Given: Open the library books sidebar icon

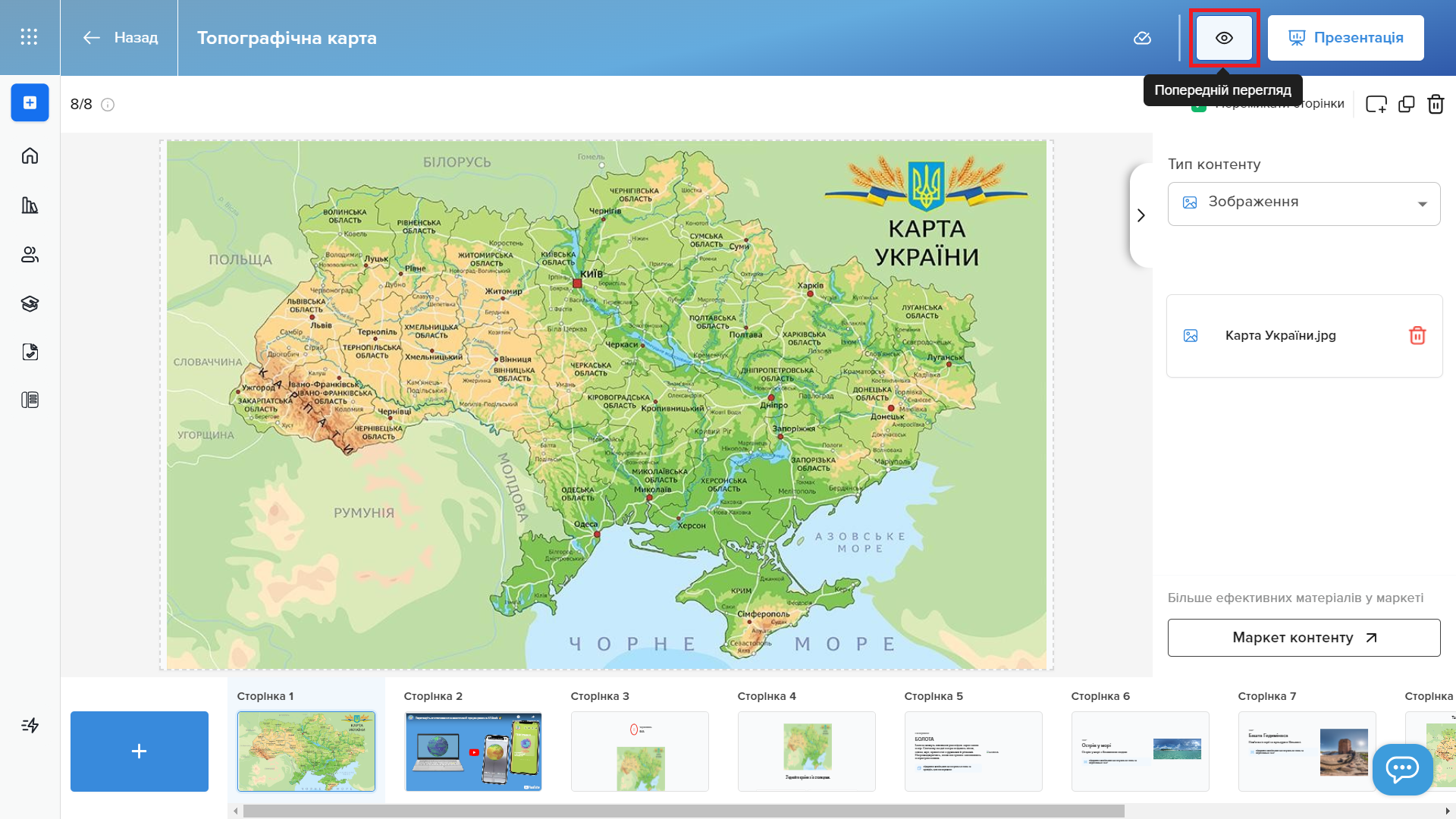Looking at the screenshot, I should 30,205.
